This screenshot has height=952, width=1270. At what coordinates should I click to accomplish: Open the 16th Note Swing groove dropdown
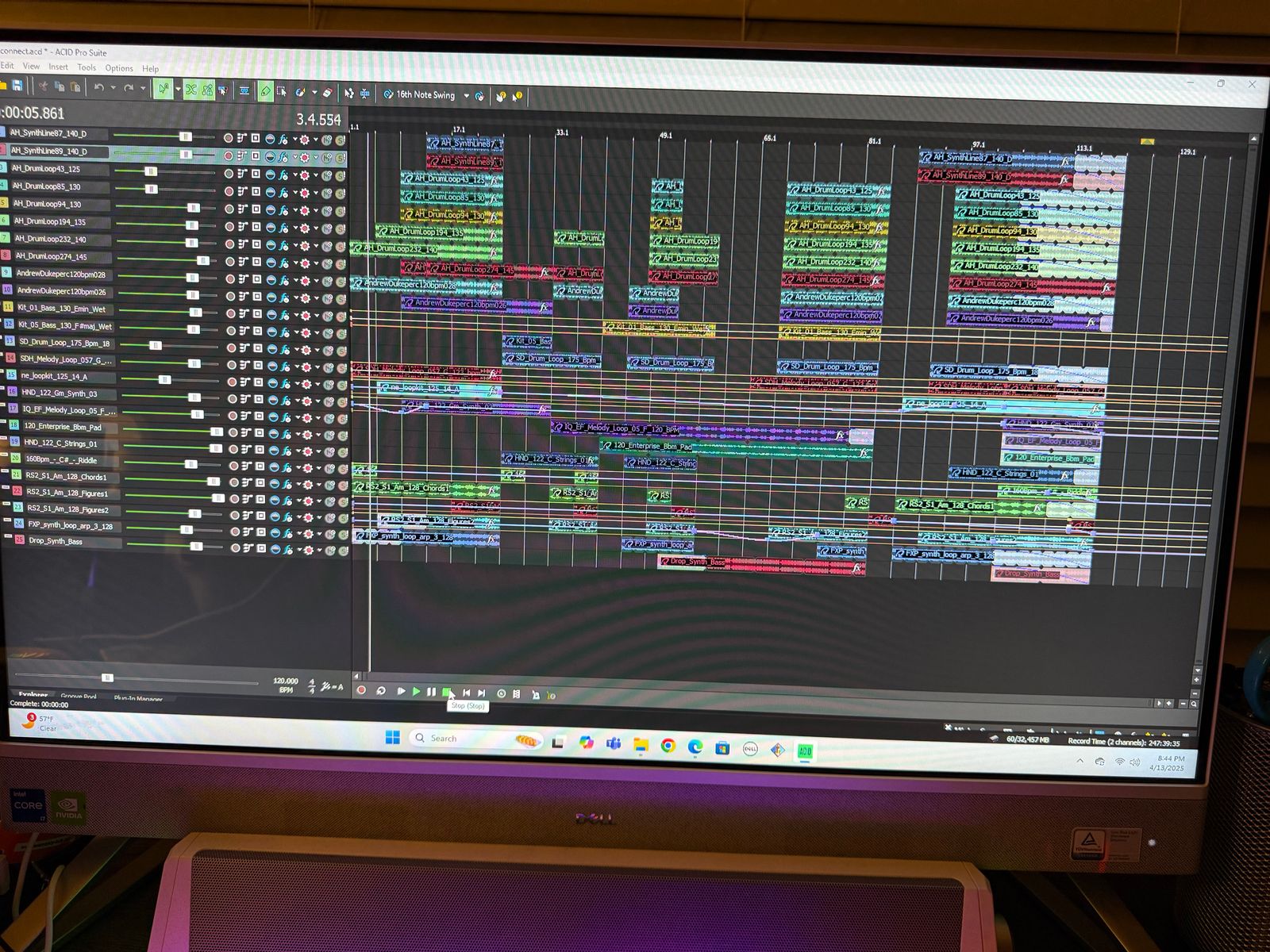click(466, 96)
